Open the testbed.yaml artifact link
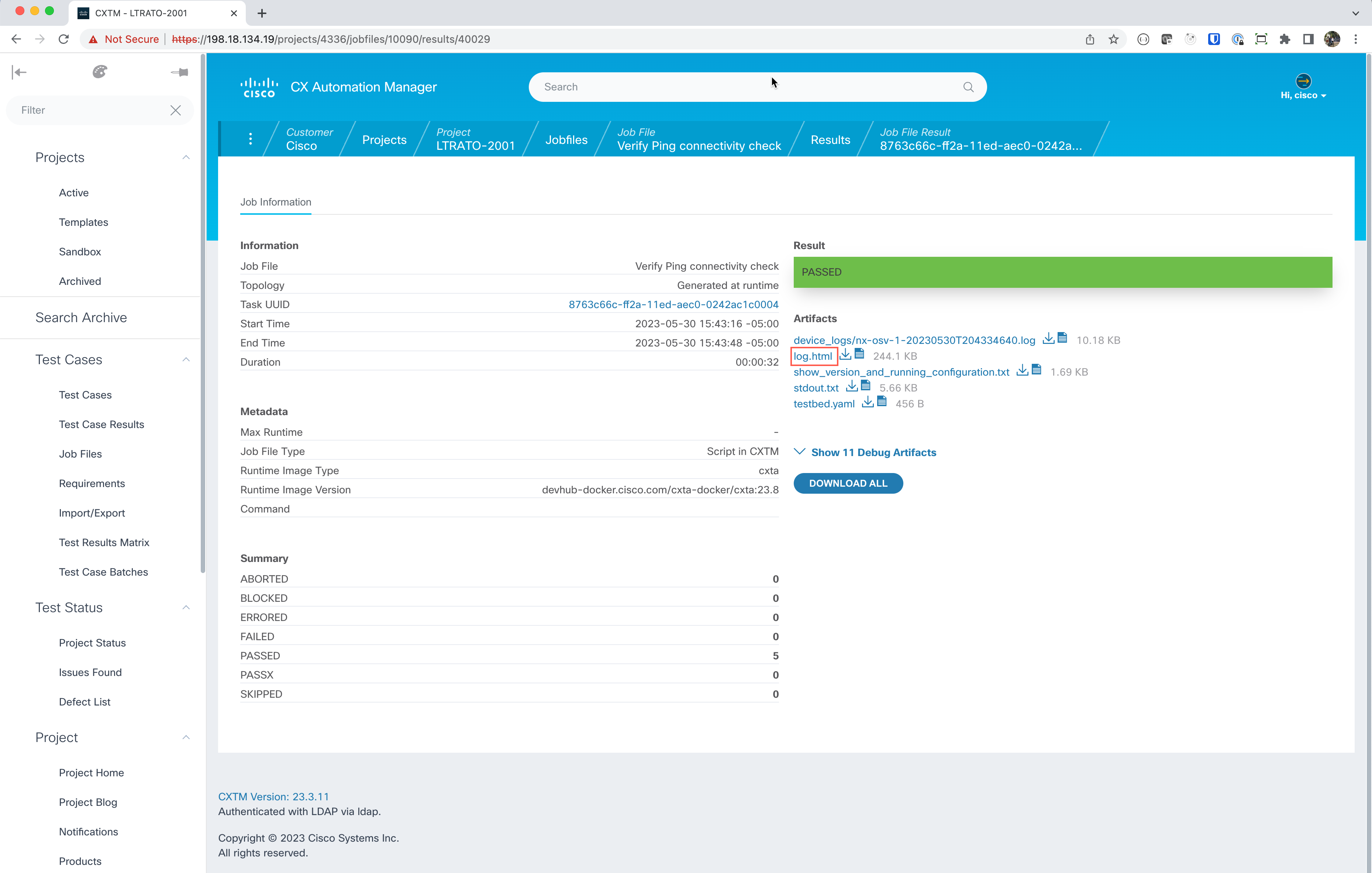This screenshot has width=1372, height=873. (824, 404)
